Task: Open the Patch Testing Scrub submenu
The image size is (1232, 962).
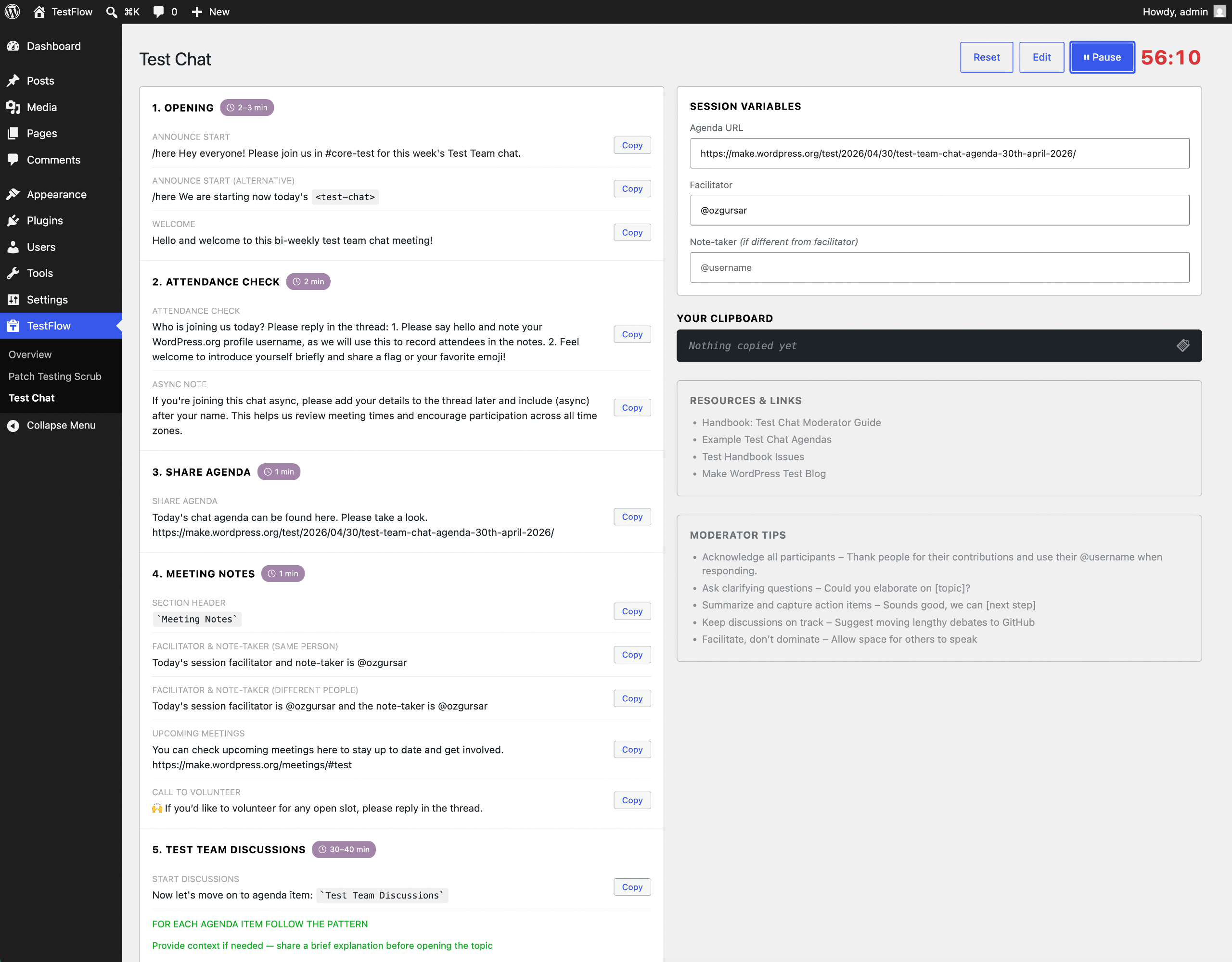Action: (x=55, y=376)
